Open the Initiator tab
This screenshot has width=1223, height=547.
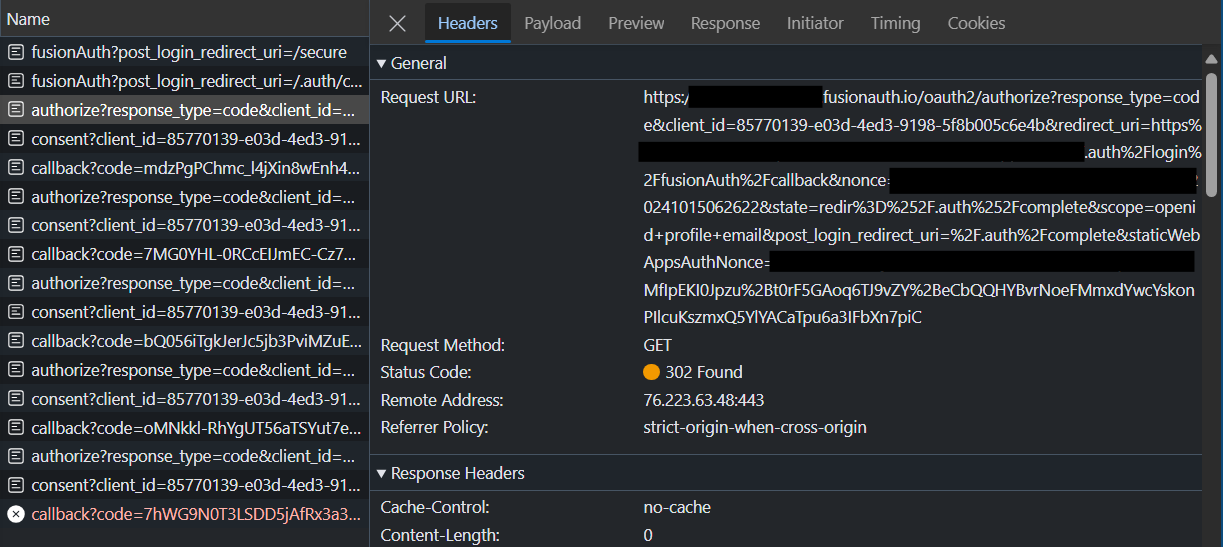pos(815,23)
